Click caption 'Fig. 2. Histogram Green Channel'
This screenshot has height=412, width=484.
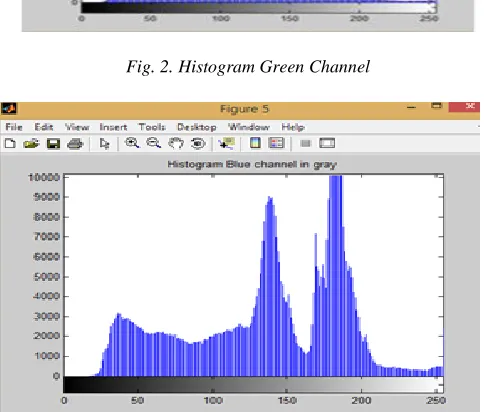click(x=248, y=67)
